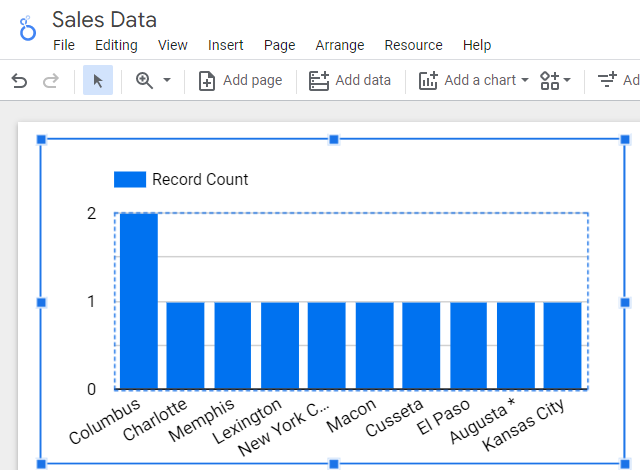Click the right-middle chart resize handle
The width and height of the screenshot is (640, 470).
(625, 302)
